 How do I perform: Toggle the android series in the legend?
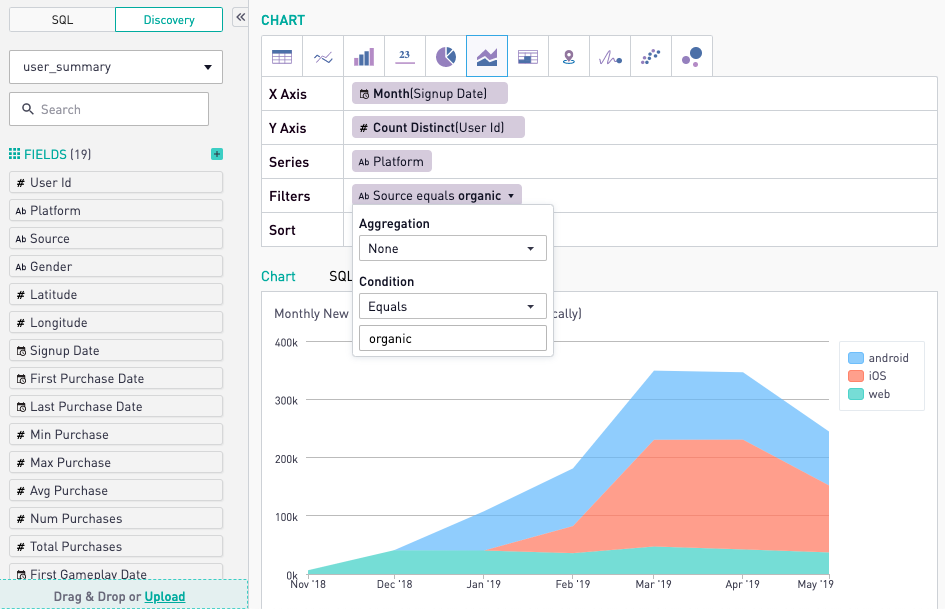pos(879,358)
